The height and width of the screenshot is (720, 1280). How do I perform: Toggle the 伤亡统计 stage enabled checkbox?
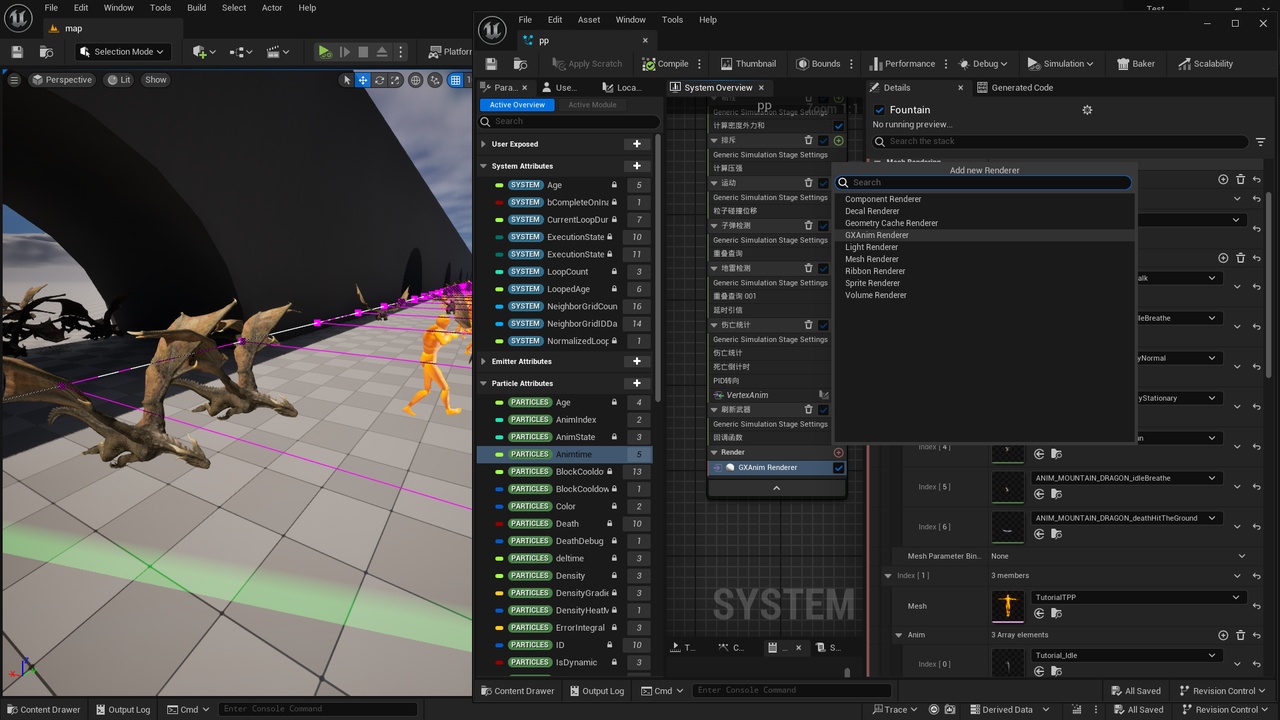click(x=823, y=325)
